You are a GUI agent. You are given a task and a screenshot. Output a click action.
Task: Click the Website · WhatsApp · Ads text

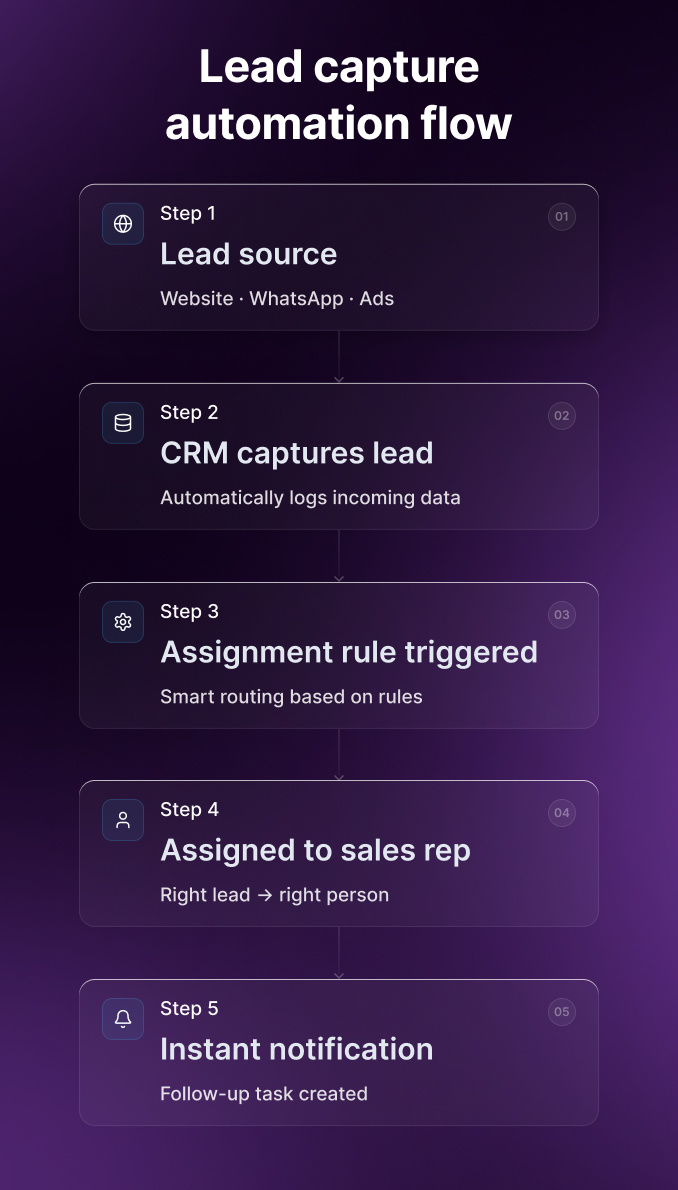tap(277, 299)
